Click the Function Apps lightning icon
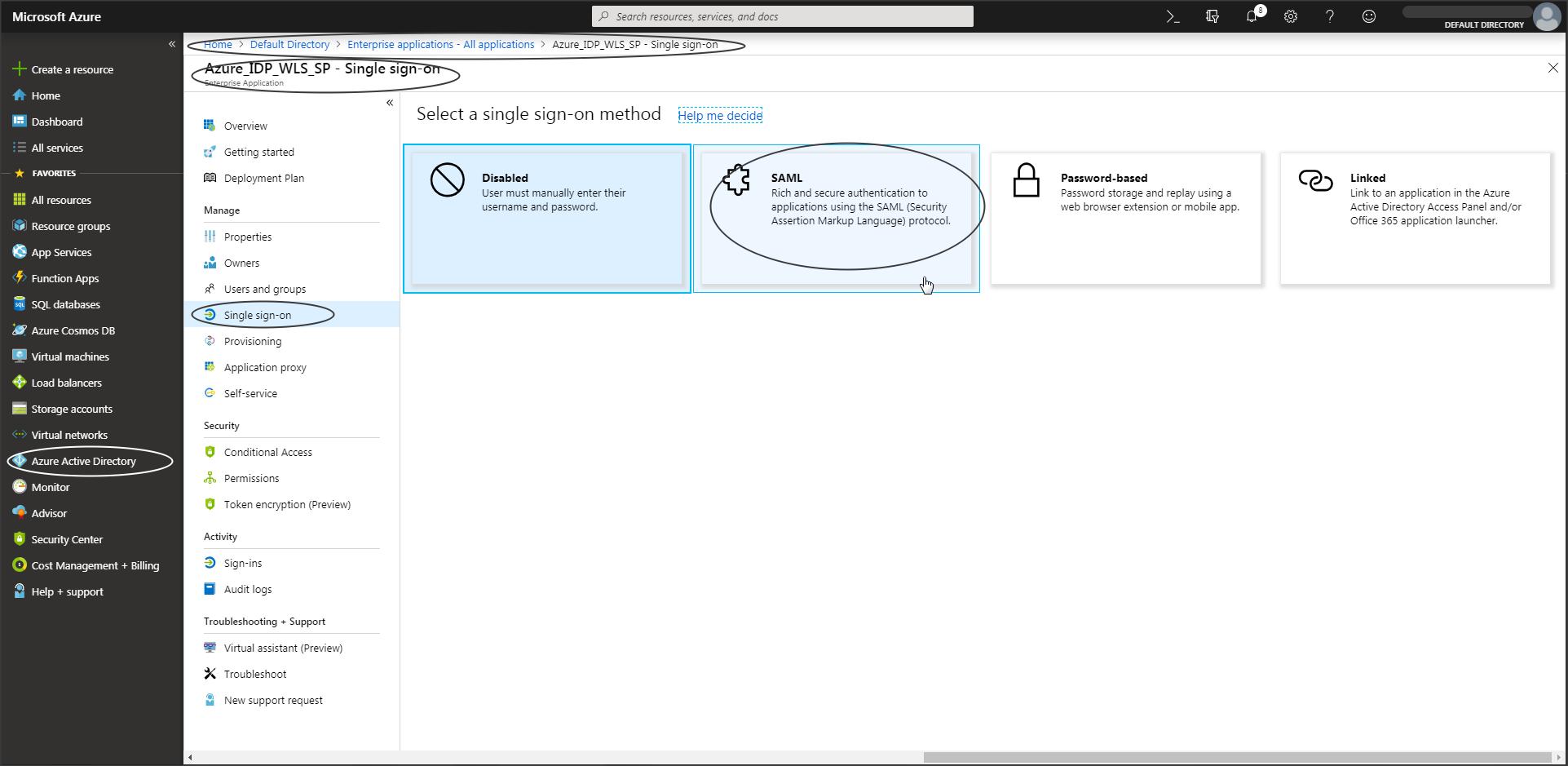Viewport: 1568px width, 766px height. point(20,278)
